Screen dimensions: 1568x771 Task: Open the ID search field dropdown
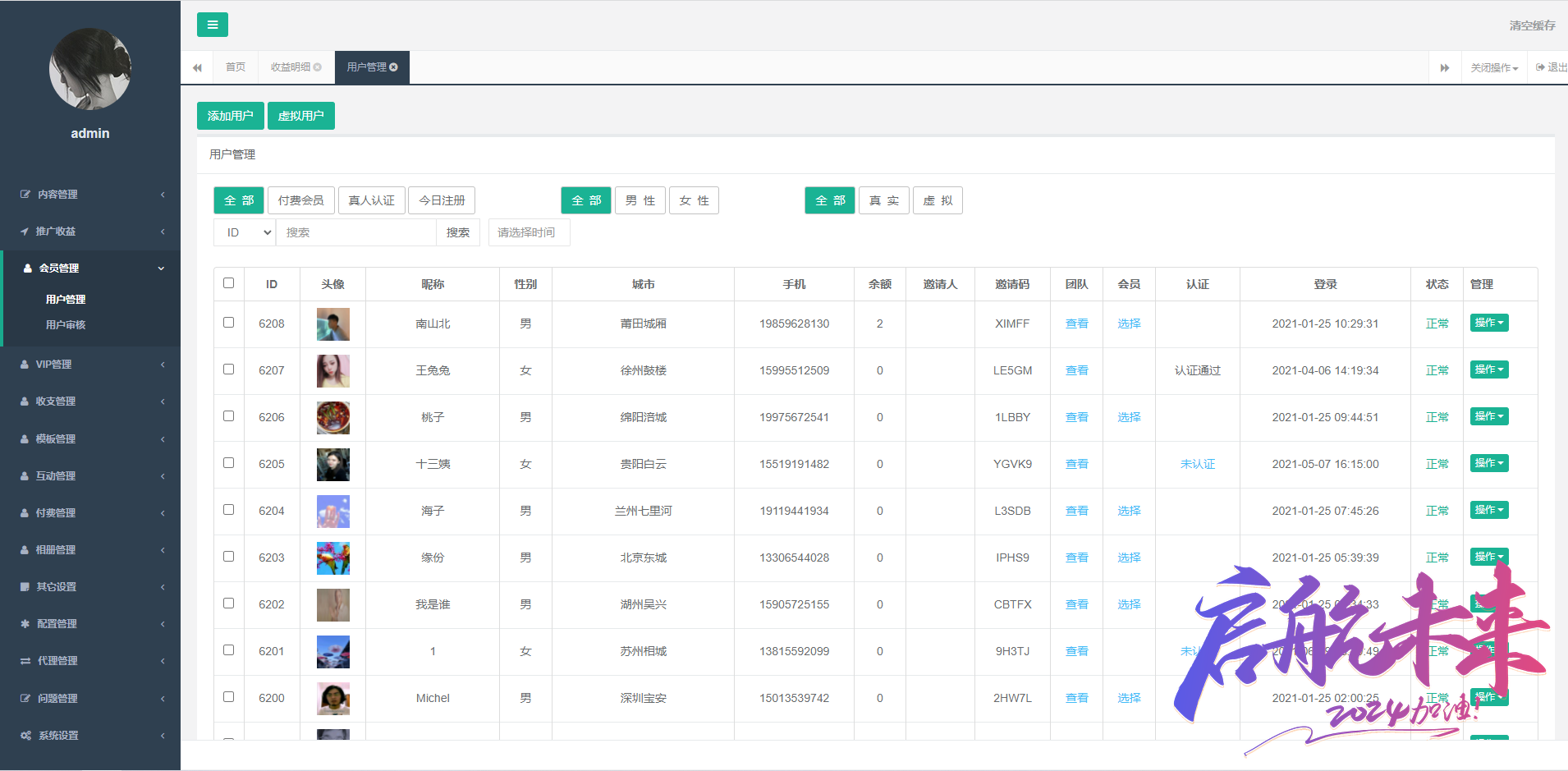245,232
